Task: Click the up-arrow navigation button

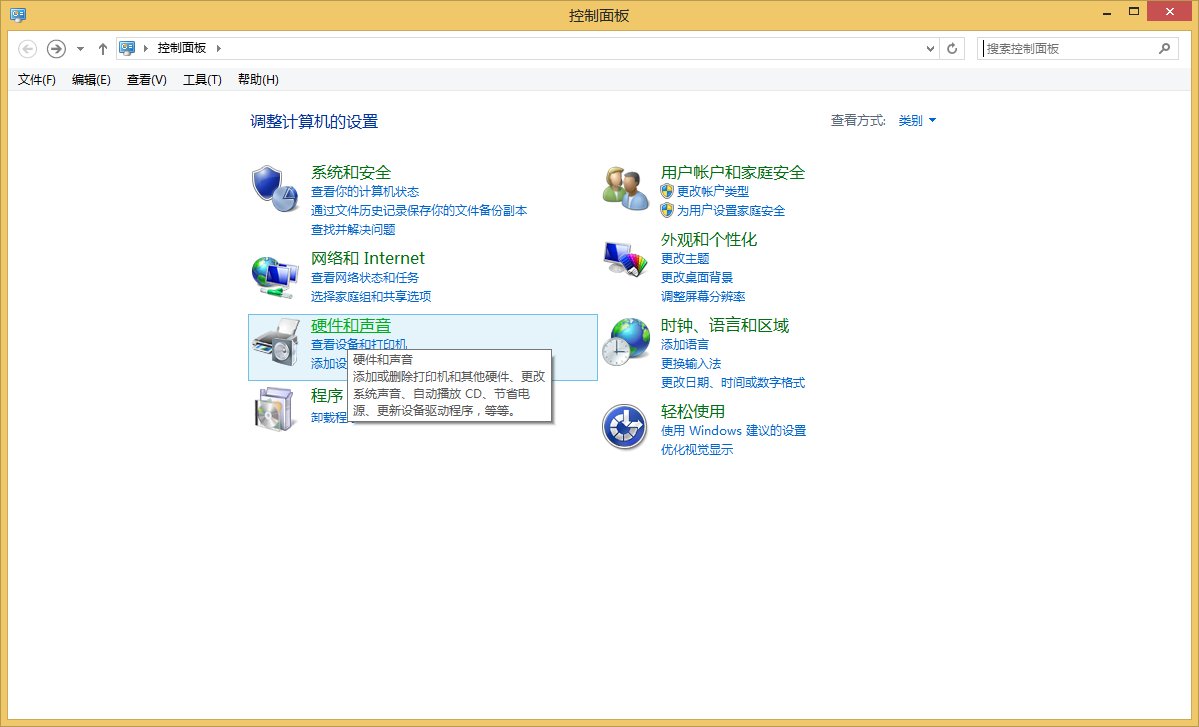Action: coord(103,47)
